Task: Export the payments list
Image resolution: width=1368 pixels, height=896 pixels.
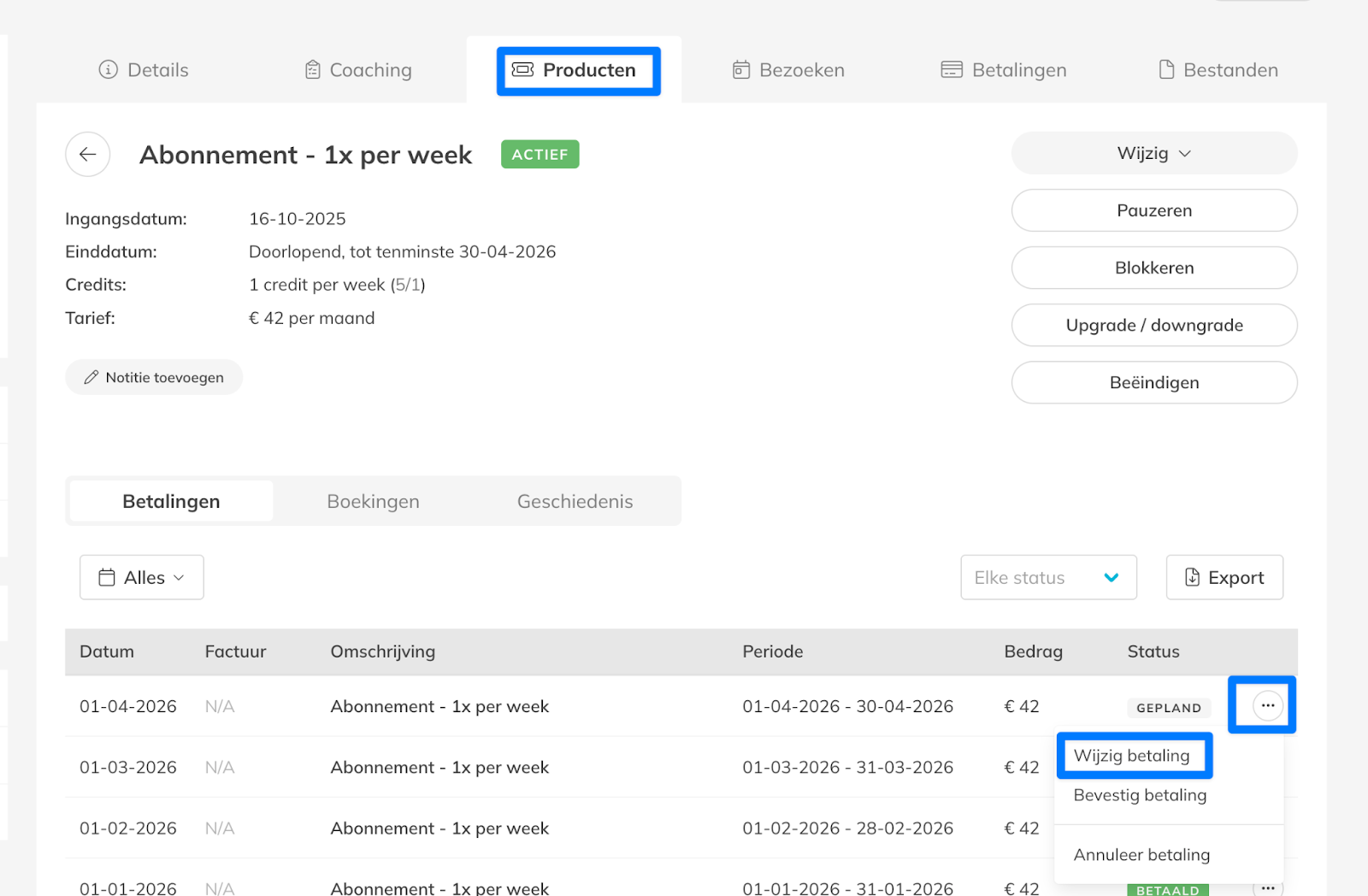Action: click(1224, 578)
